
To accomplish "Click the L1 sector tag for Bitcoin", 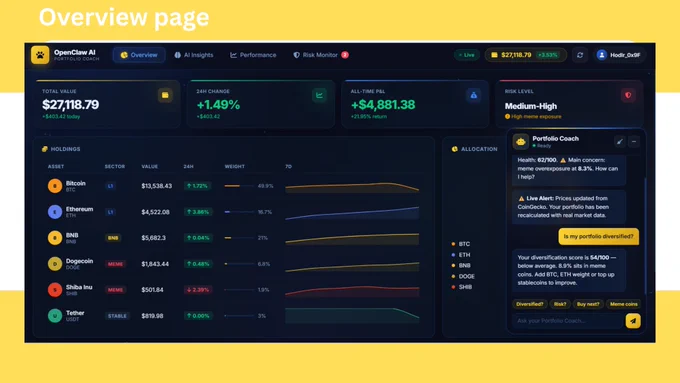I will [x=110, y=186].
